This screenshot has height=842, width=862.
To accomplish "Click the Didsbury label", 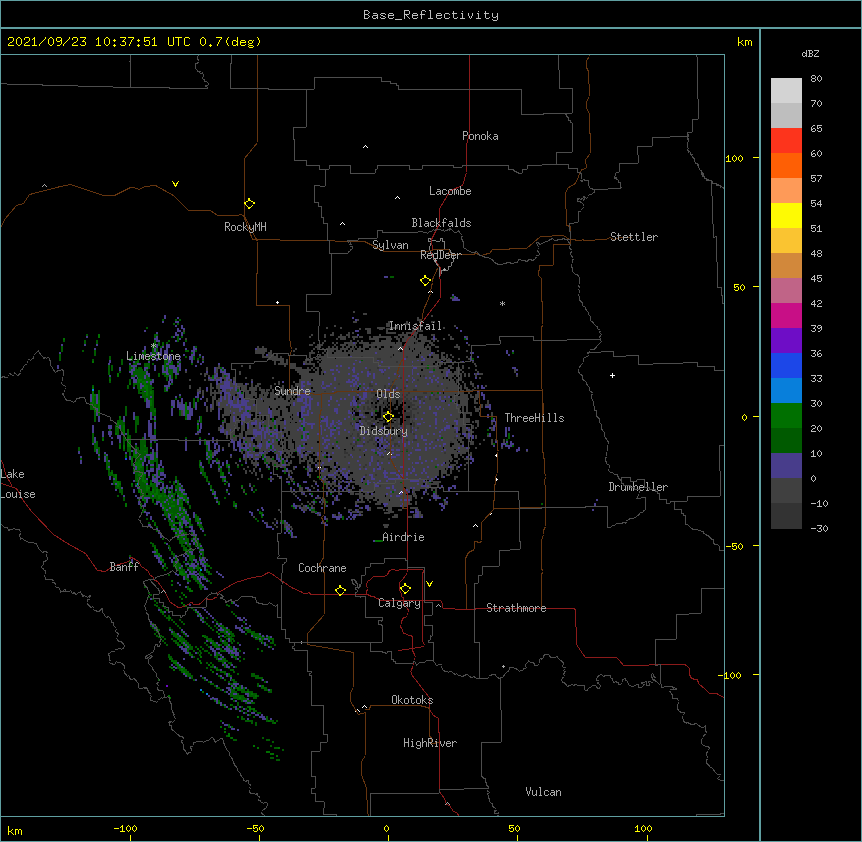I will tap(383, 431).
